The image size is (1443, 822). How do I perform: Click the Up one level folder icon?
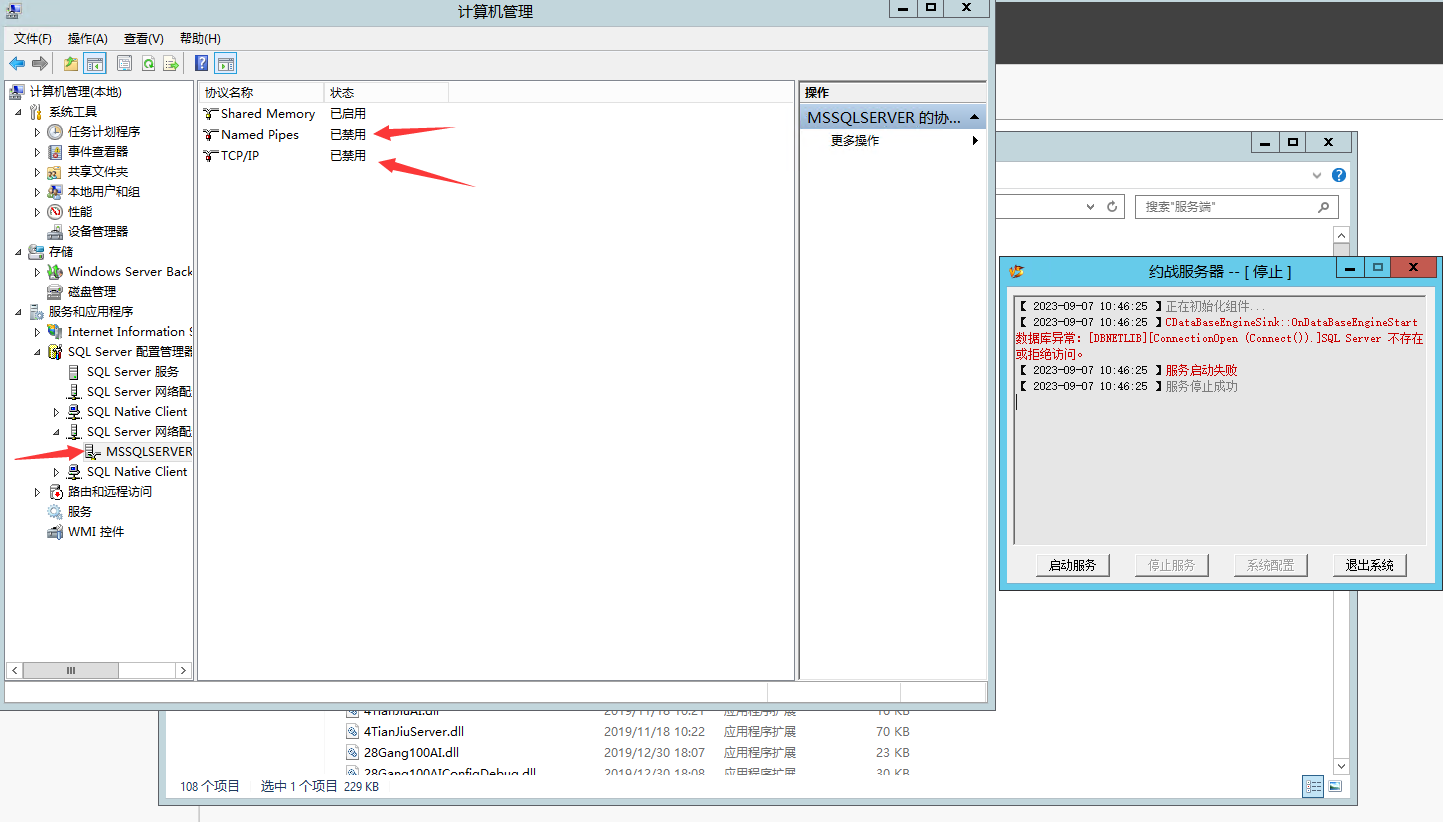click(x=71, y=64)
